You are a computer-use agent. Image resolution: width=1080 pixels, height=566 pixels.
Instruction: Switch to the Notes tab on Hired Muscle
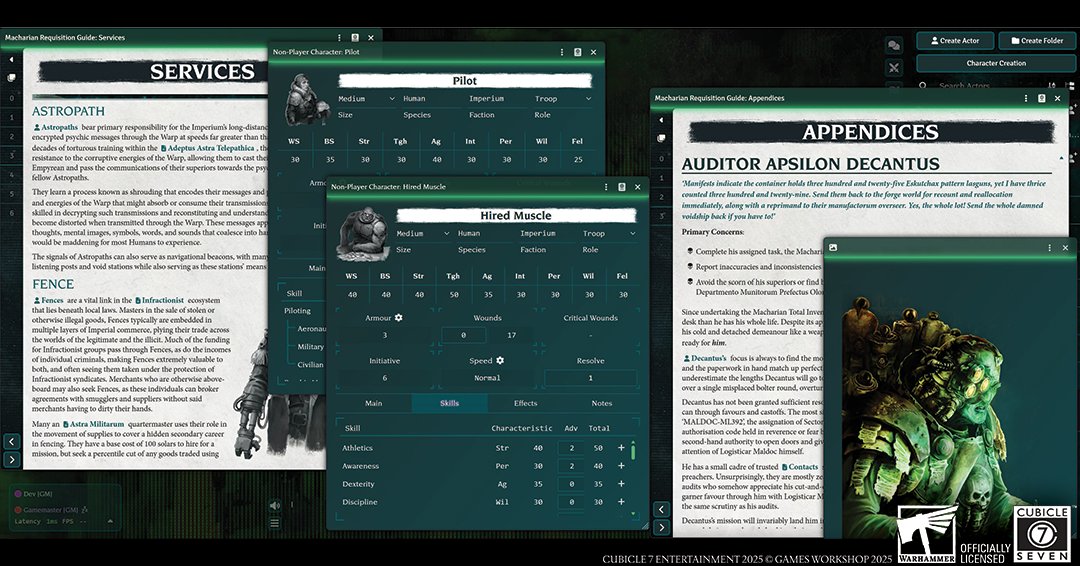point(601,403)
